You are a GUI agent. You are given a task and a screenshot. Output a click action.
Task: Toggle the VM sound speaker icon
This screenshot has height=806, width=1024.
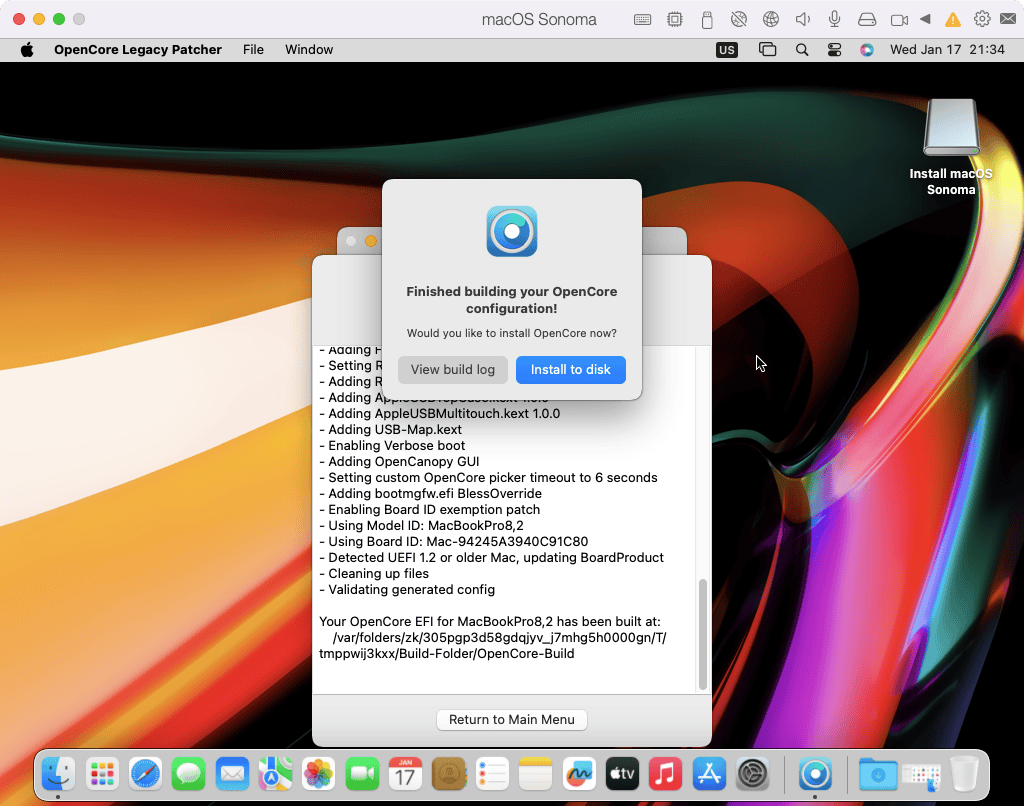(802, 19)
